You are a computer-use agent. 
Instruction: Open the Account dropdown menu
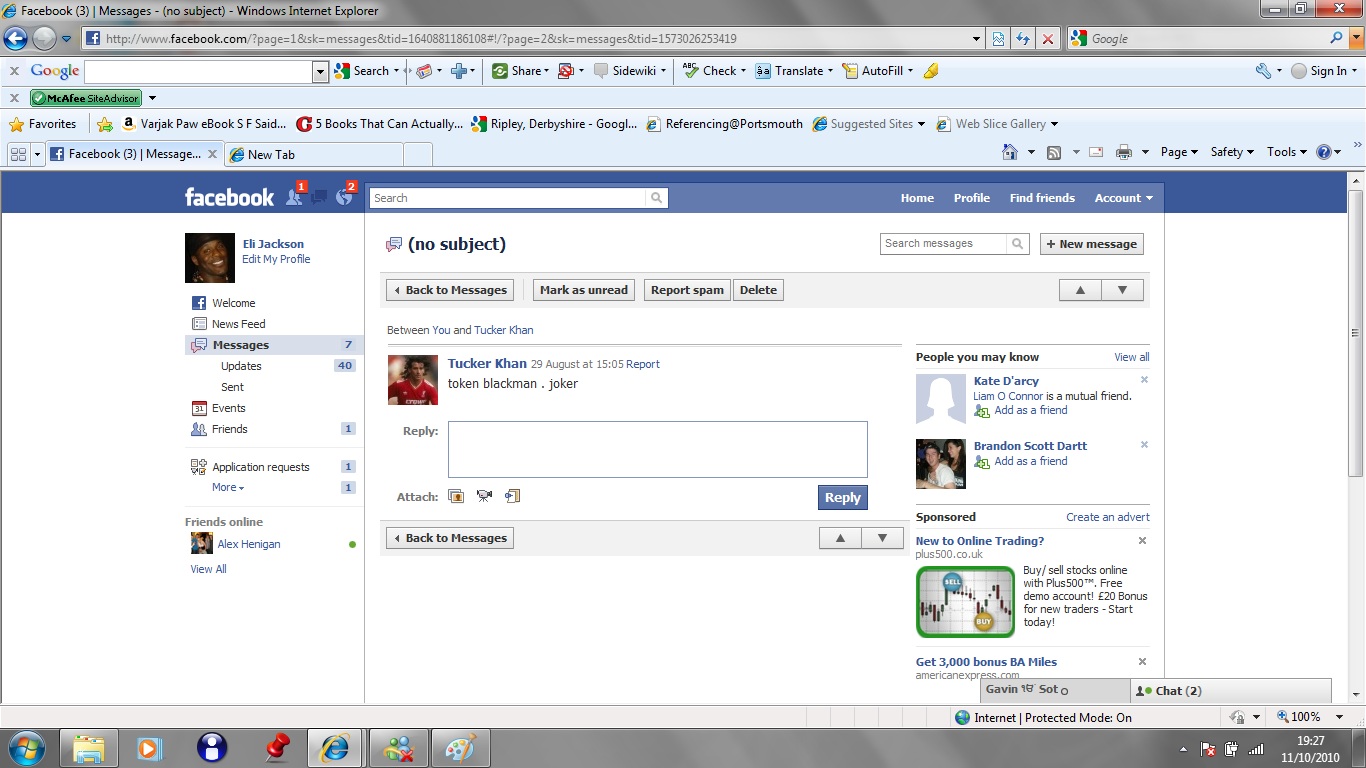coord(1123,198)
